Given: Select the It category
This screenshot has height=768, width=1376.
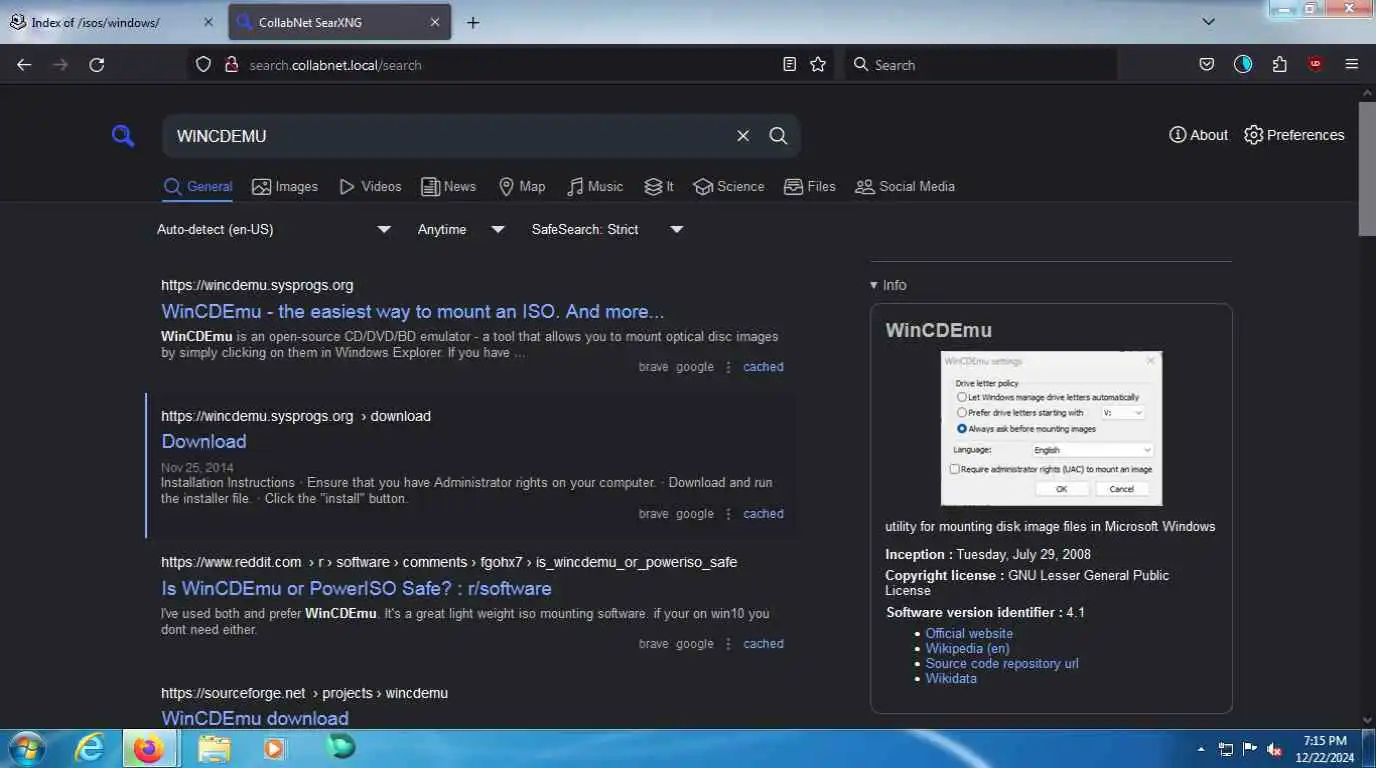Looking at the screenshot, I should (x=659, y=186).
